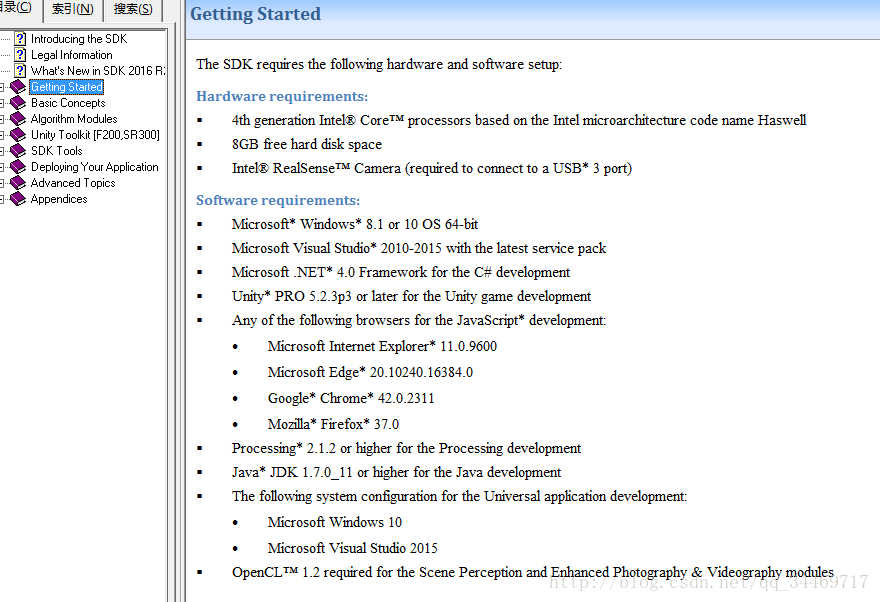Select the Getting Started topic

(66, 87)
